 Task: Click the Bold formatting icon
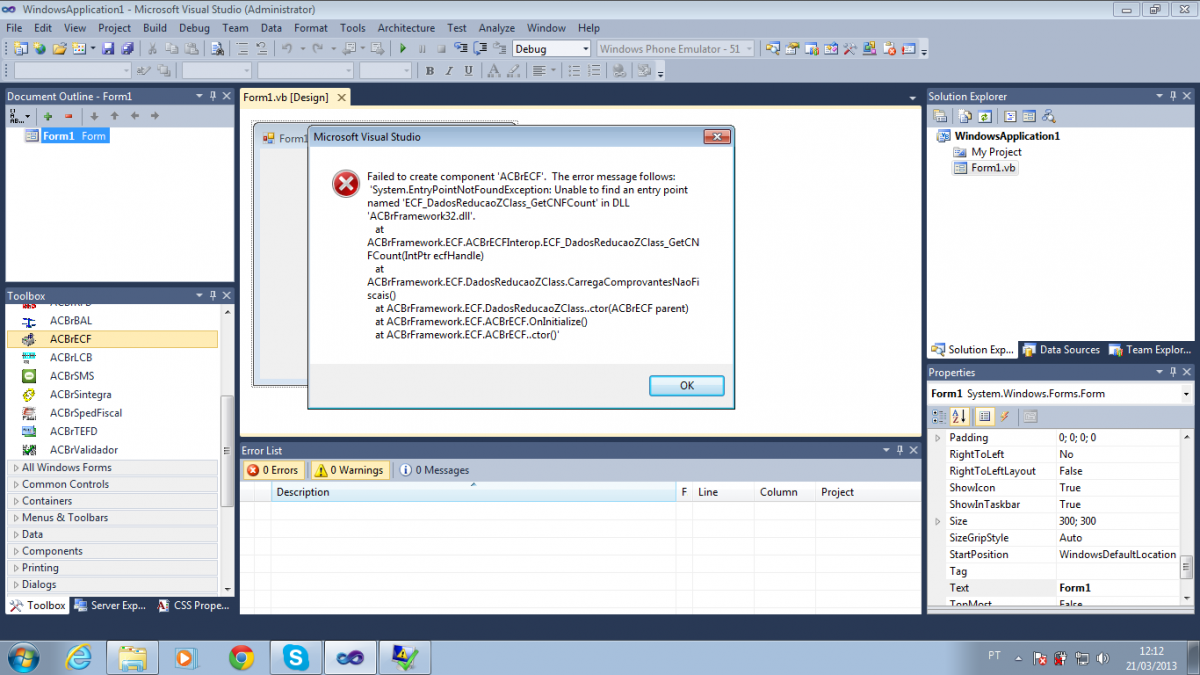[429, 71]
